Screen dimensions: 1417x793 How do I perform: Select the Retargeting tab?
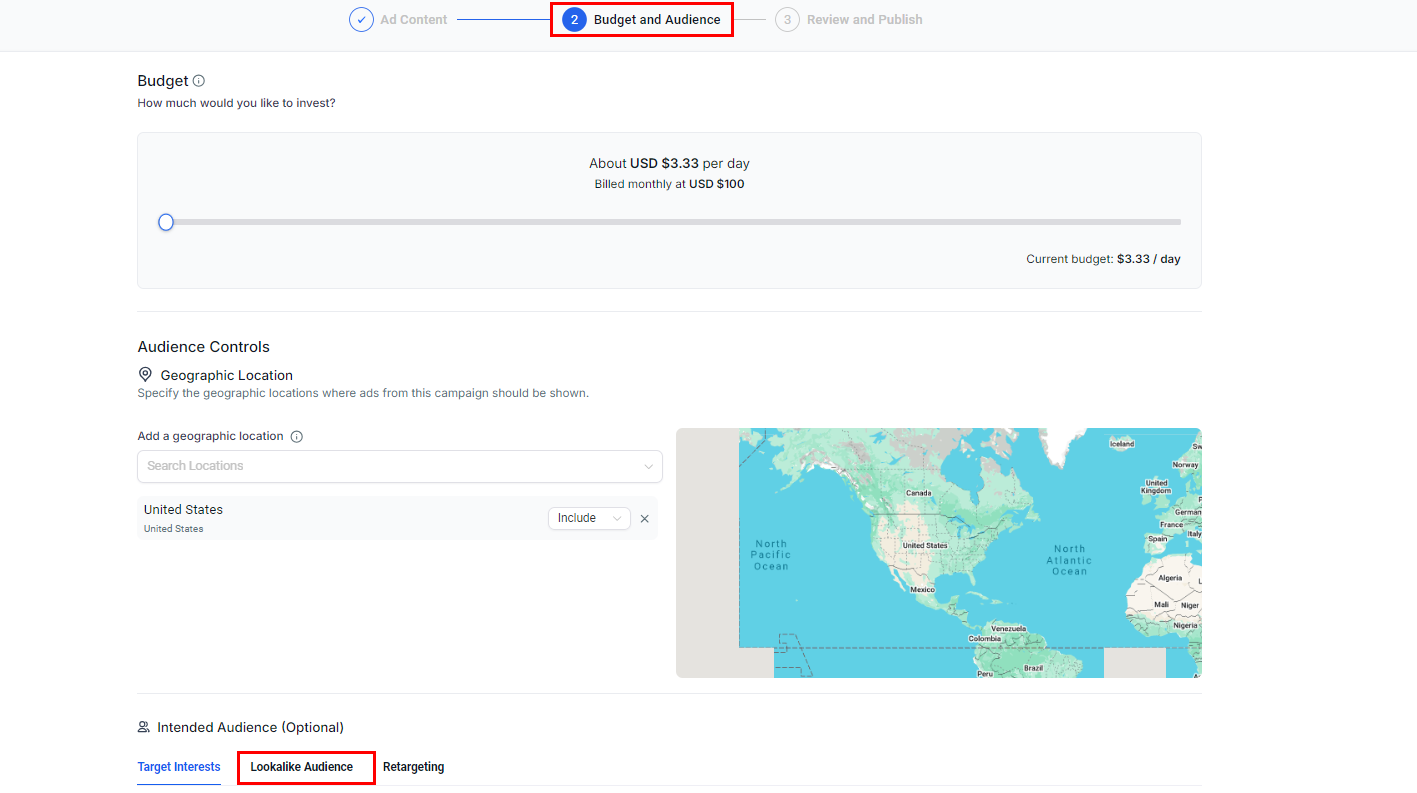point(413,767)
